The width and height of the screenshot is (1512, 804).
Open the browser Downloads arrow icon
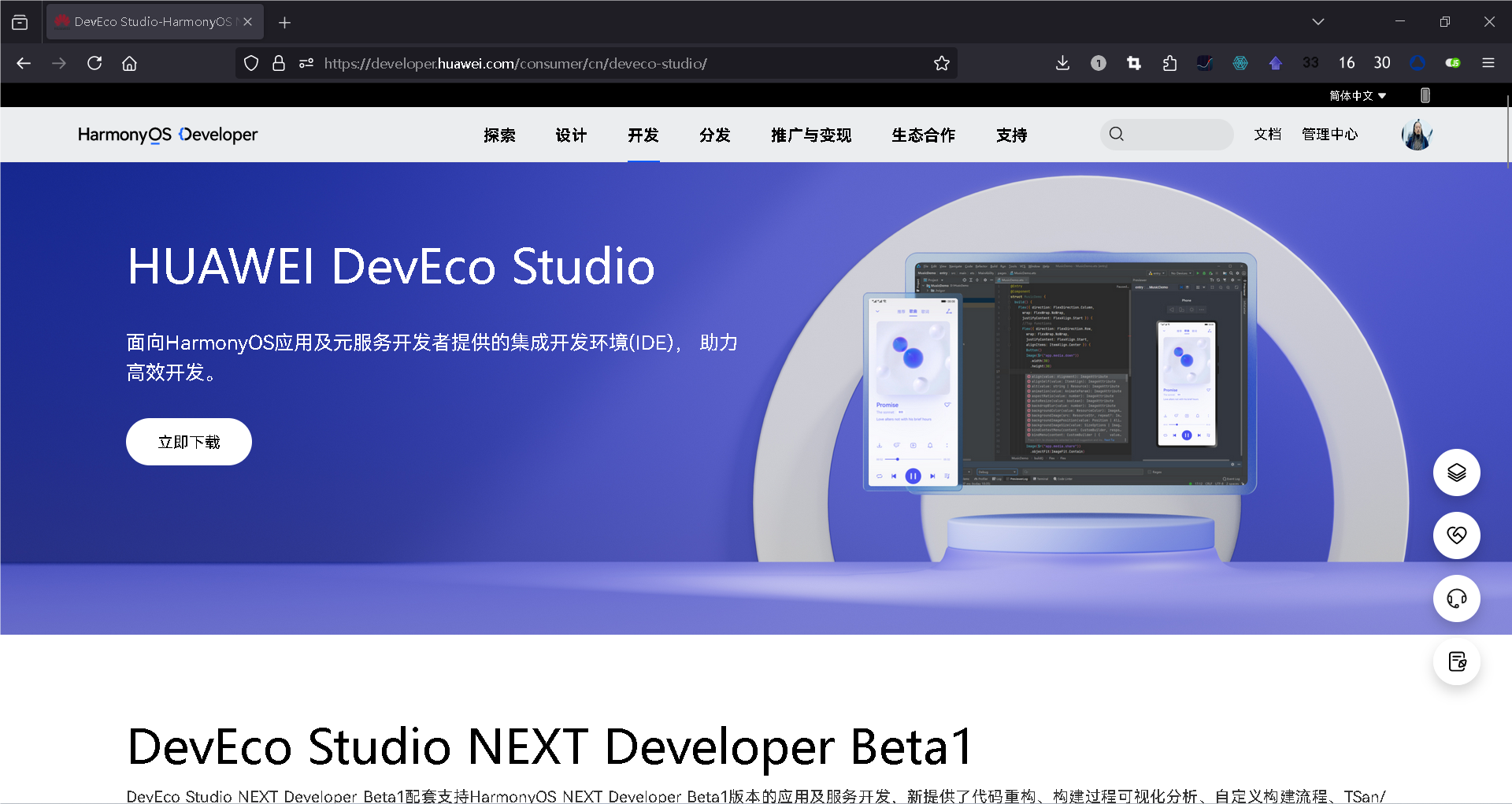point(1062,63)
